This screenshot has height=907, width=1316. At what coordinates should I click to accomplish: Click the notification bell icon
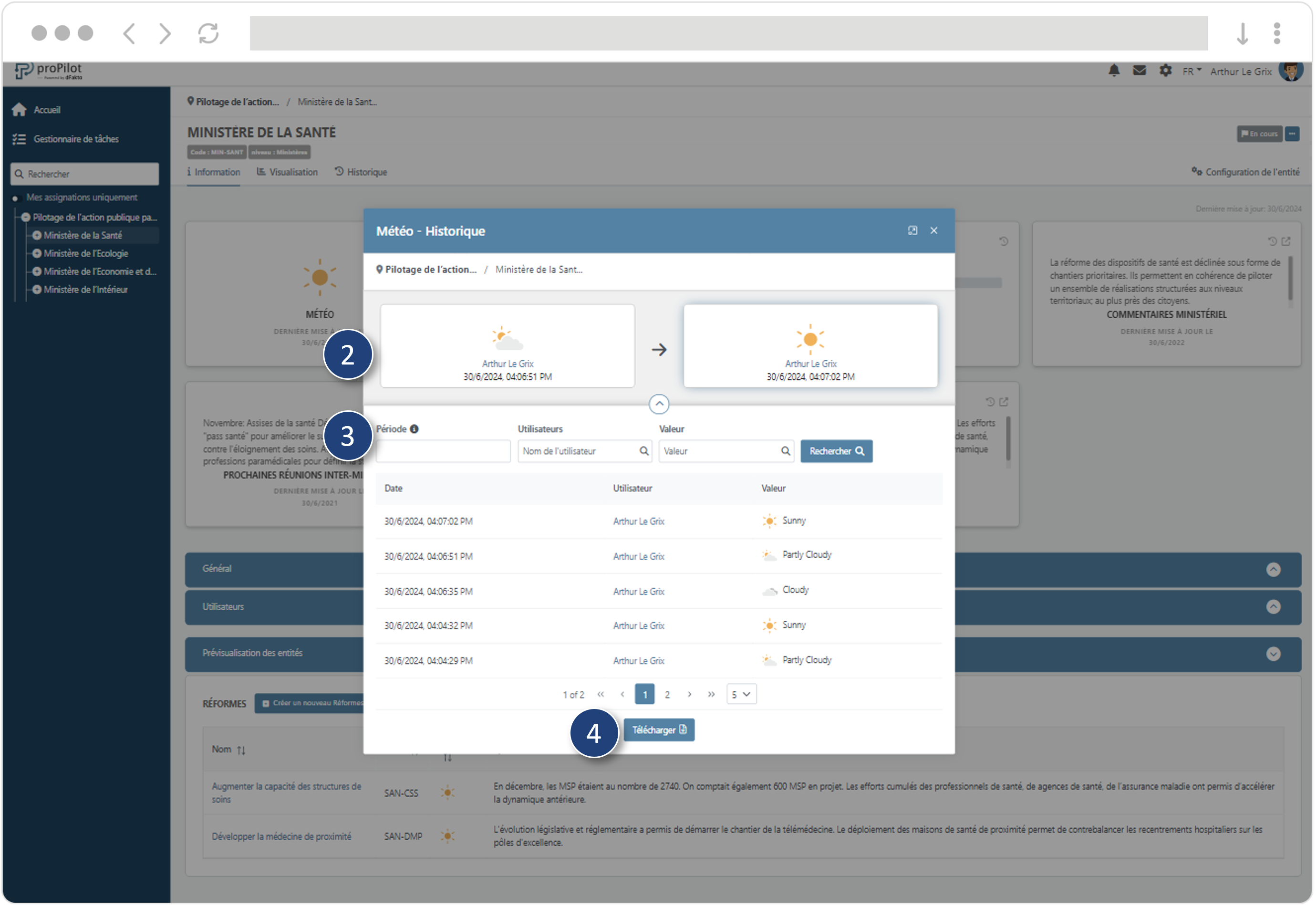[x=1114, y=71]
